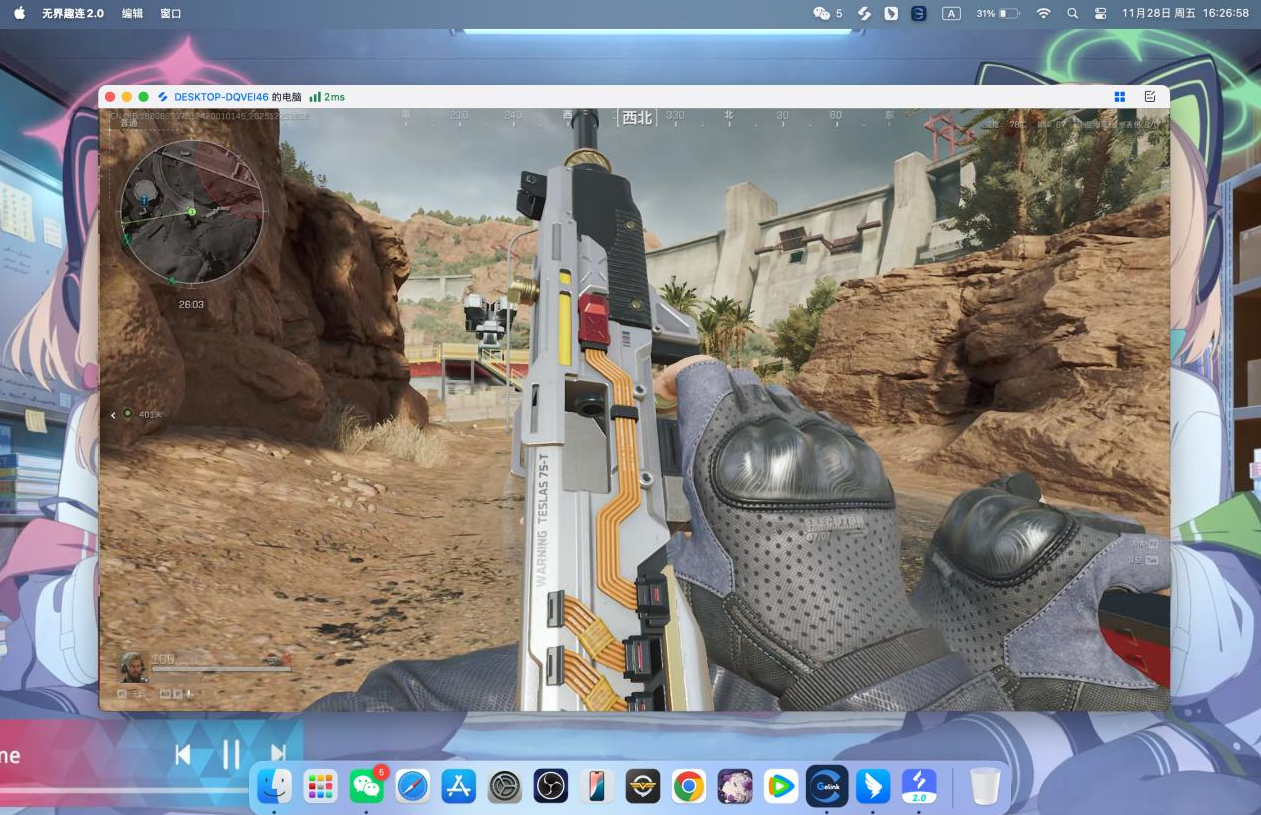This screenshot has height=815, width=1261.
Task: Launch Gelink app in the dock
Action: point(827,787)
